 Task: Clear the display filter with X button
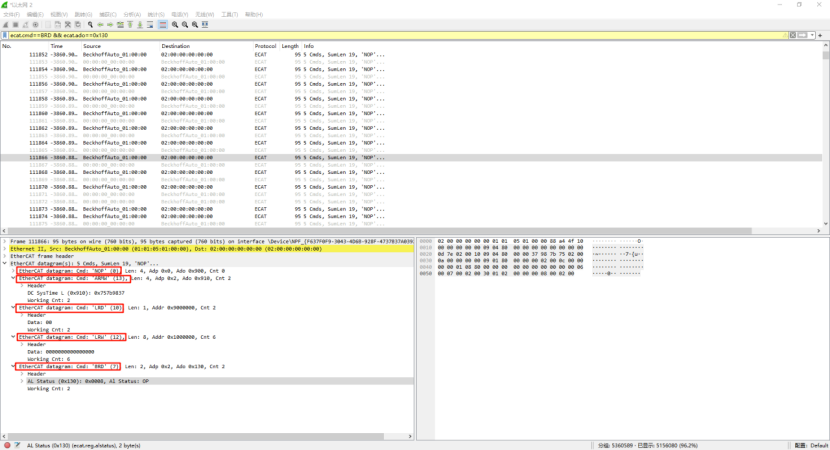pyautogui.click(x=793, y=35)
